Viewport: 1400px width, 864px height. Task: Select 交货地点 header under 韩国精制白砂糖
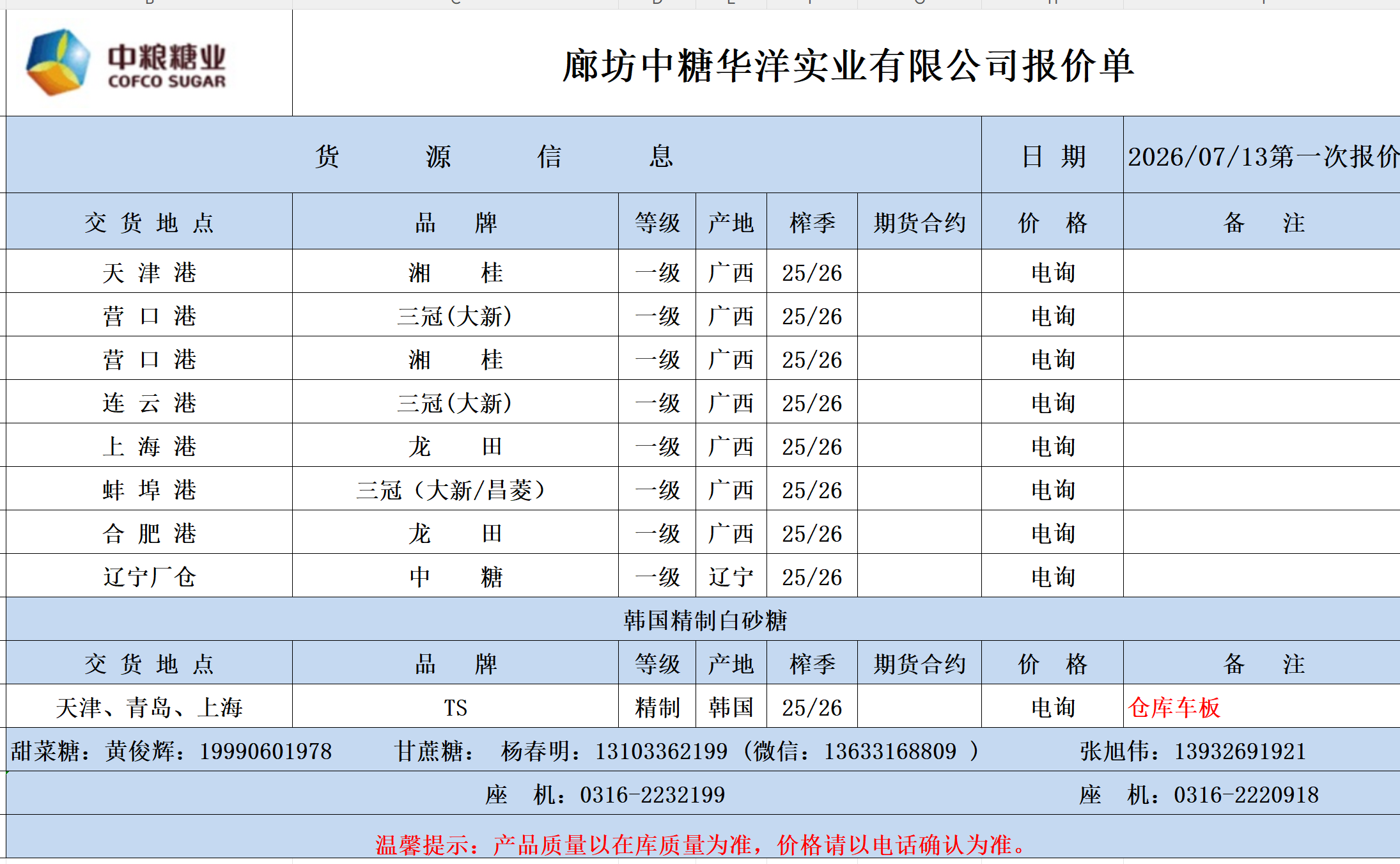pyautogui.click(x=149, y=663)
